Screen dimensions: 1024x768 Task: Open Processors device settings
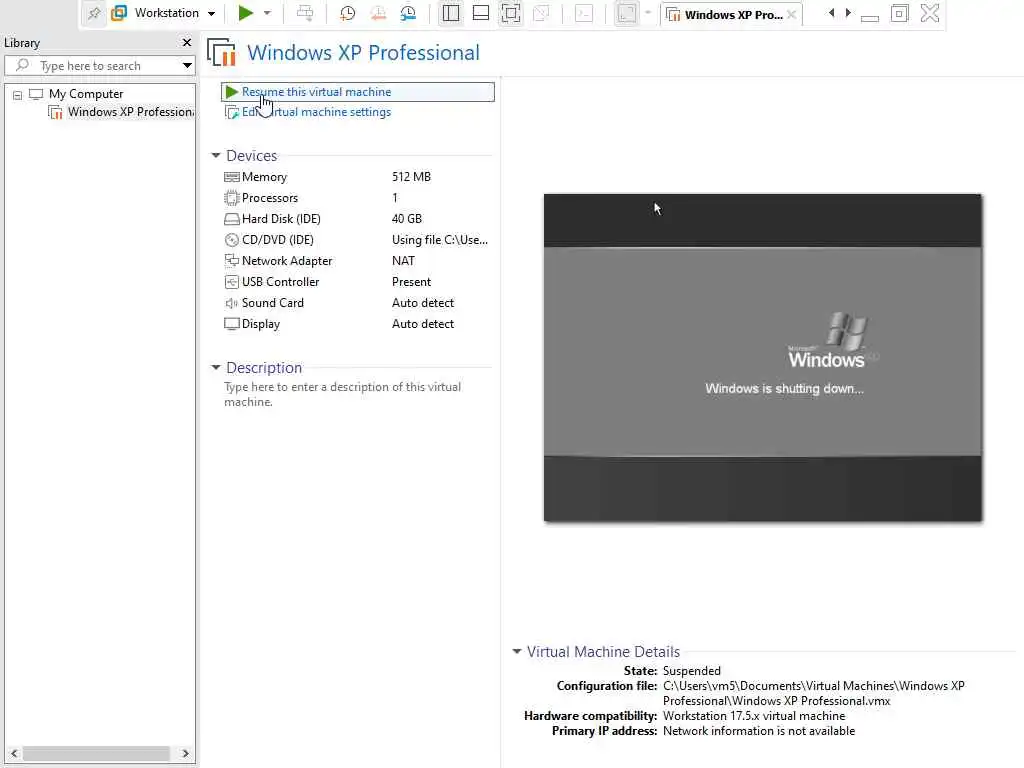click(270, 198)
